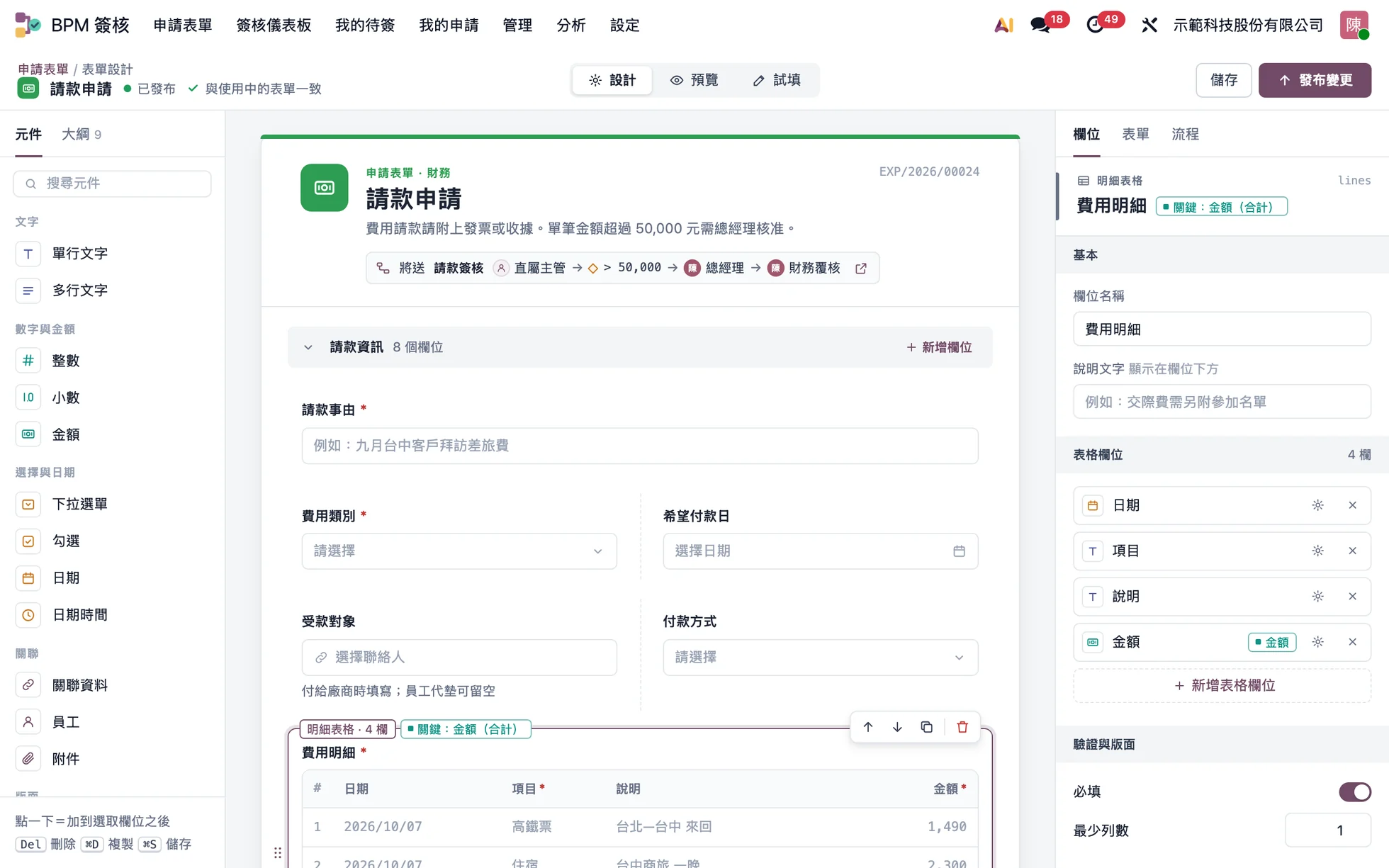Move 費用明細 field up with arrow
1389x868 pixels.
[867, 727]
